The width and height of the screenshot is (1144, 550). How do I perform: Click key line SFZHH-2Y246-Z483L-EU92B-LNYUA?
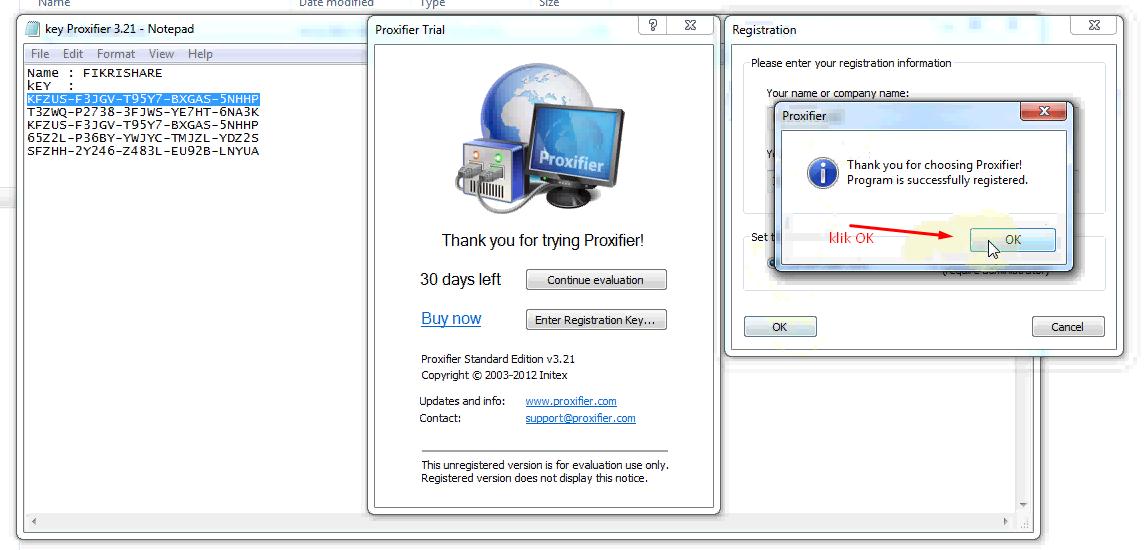click(143, 151)
